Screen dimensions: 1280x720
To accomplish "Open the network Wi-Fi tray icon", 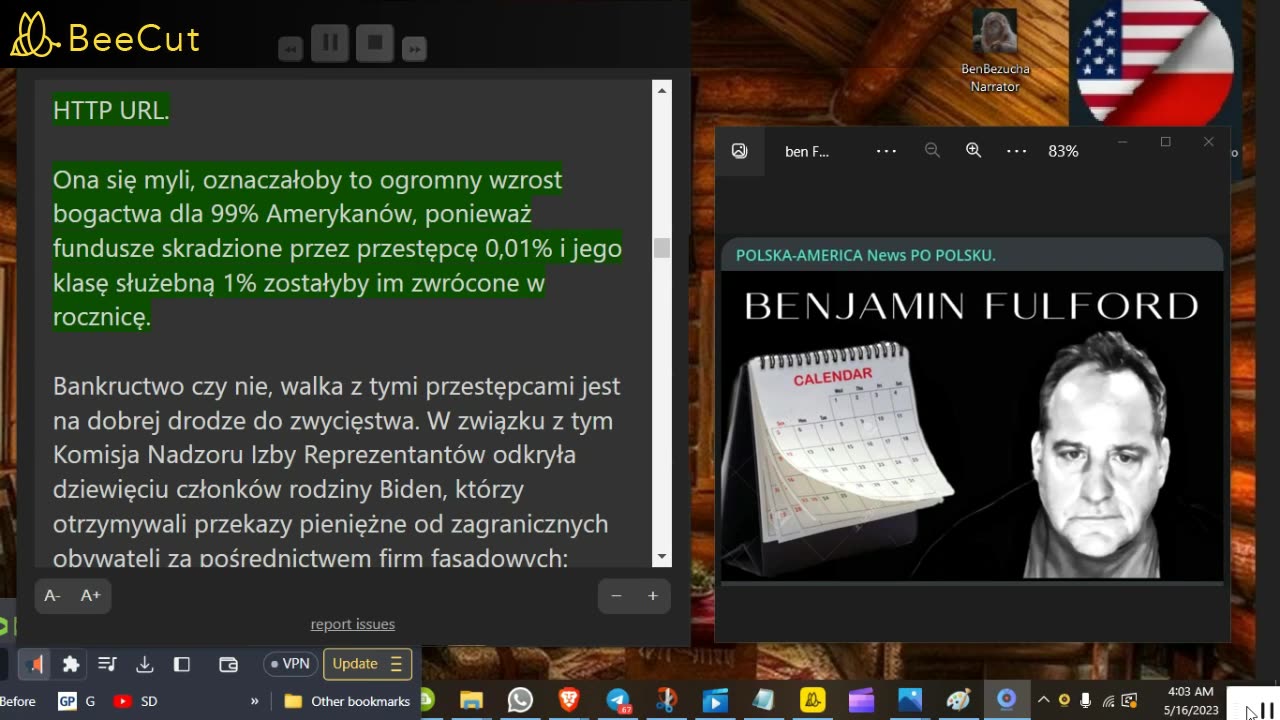I will pos(1107,700).
